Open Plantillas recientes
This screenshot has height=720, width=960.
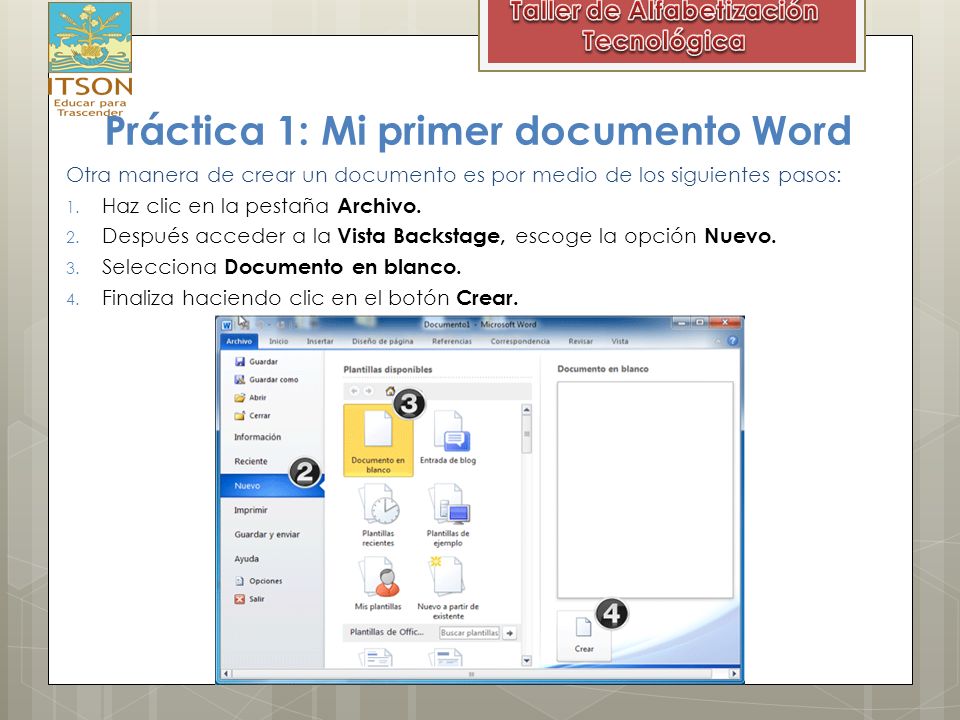click(x=378, y=514)
